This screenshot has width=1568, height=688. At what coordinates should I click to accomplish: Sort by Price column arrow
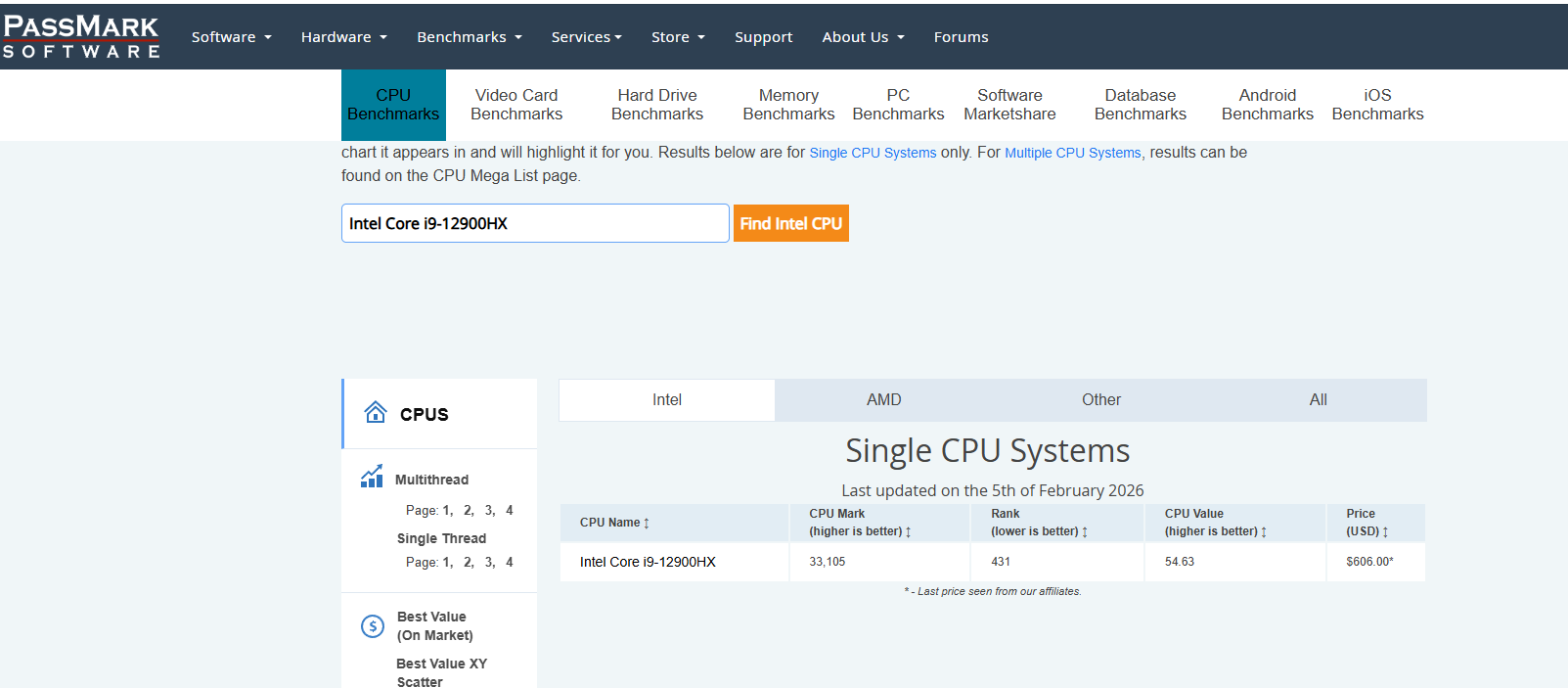(x=1385, y=532)
